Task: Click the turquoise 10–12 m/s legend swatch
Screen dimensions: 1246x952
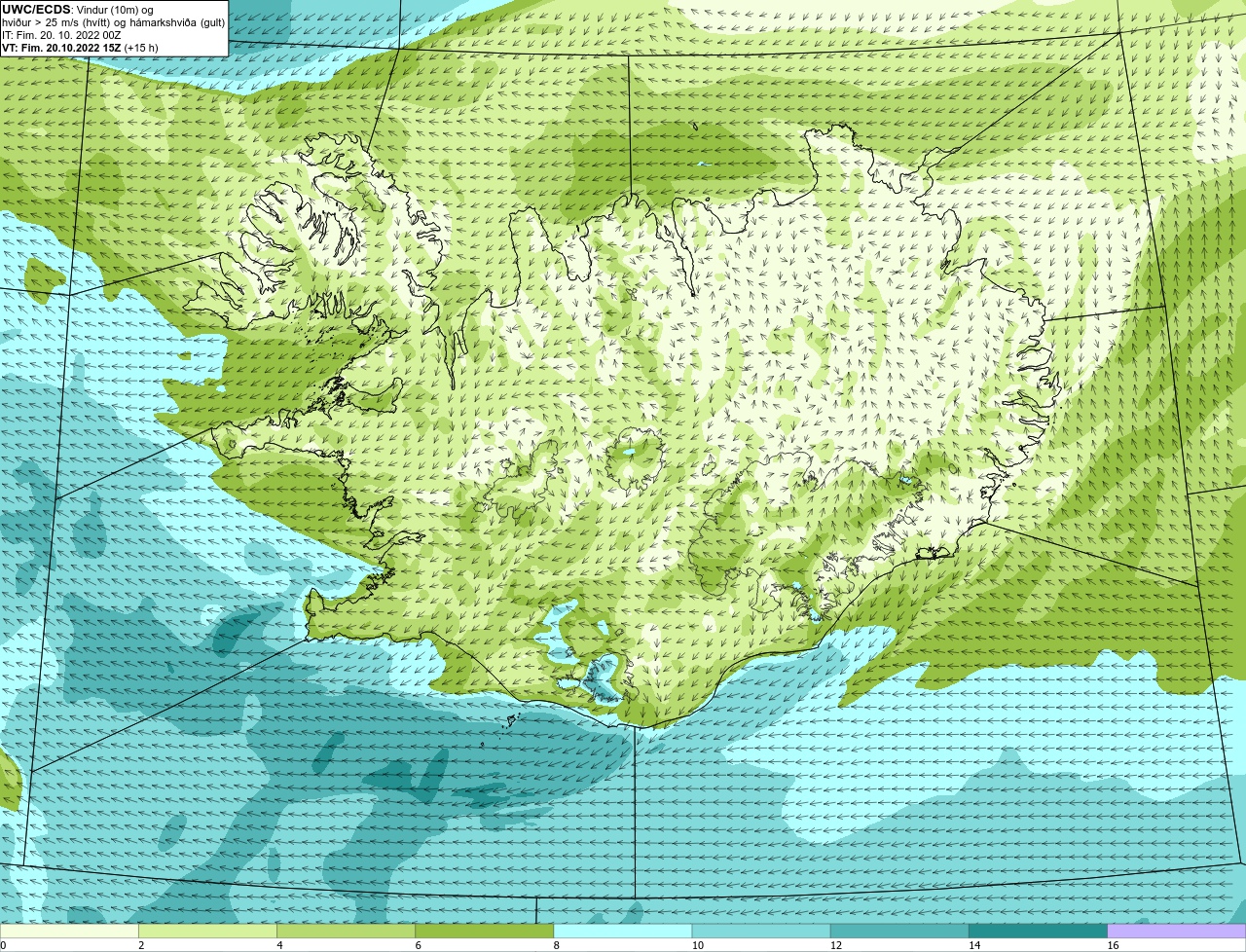Action: [x=761, y=932]
